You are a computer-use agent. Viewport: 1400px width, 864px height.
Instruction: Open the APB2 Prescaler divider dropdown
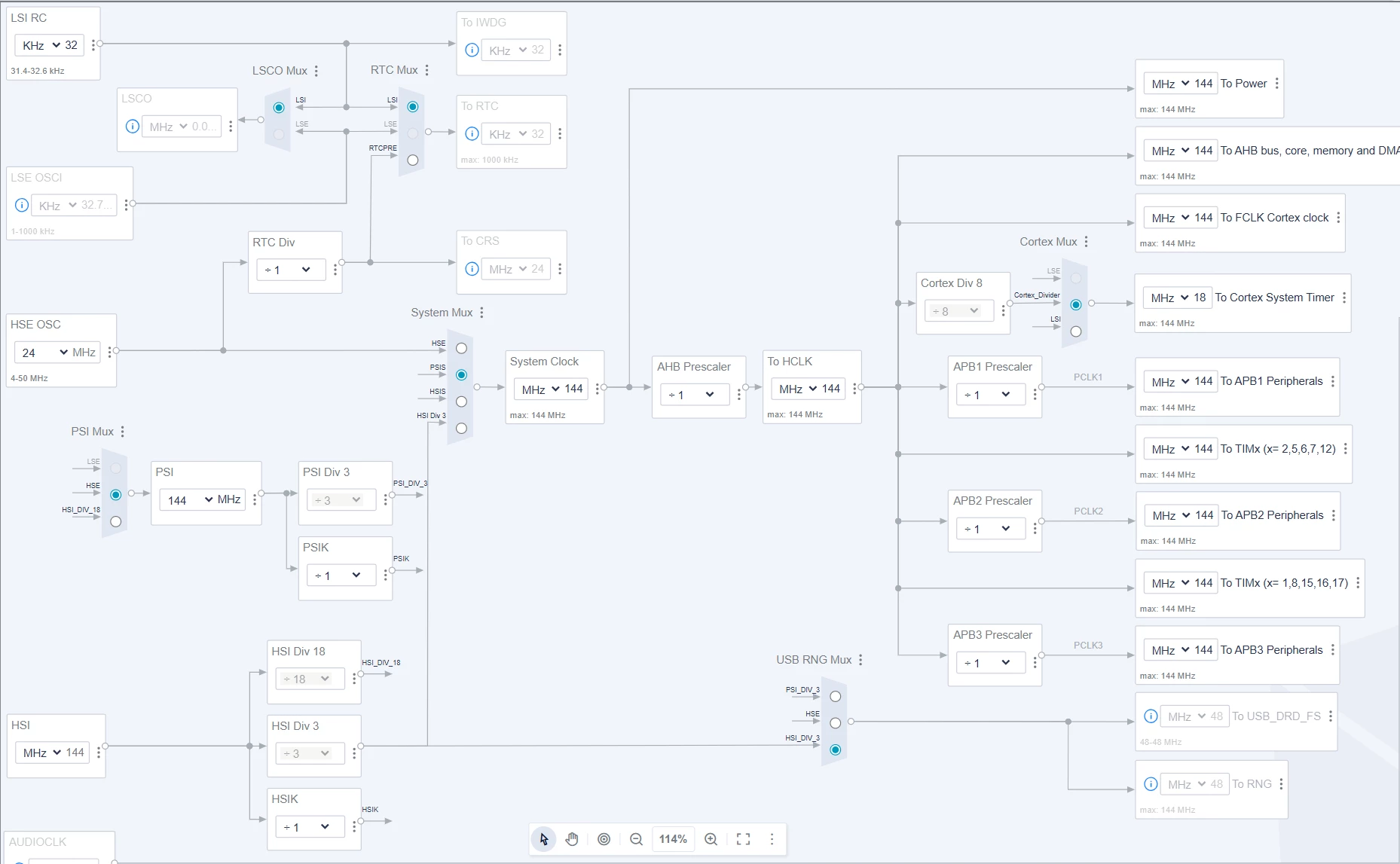pos(990,529)
